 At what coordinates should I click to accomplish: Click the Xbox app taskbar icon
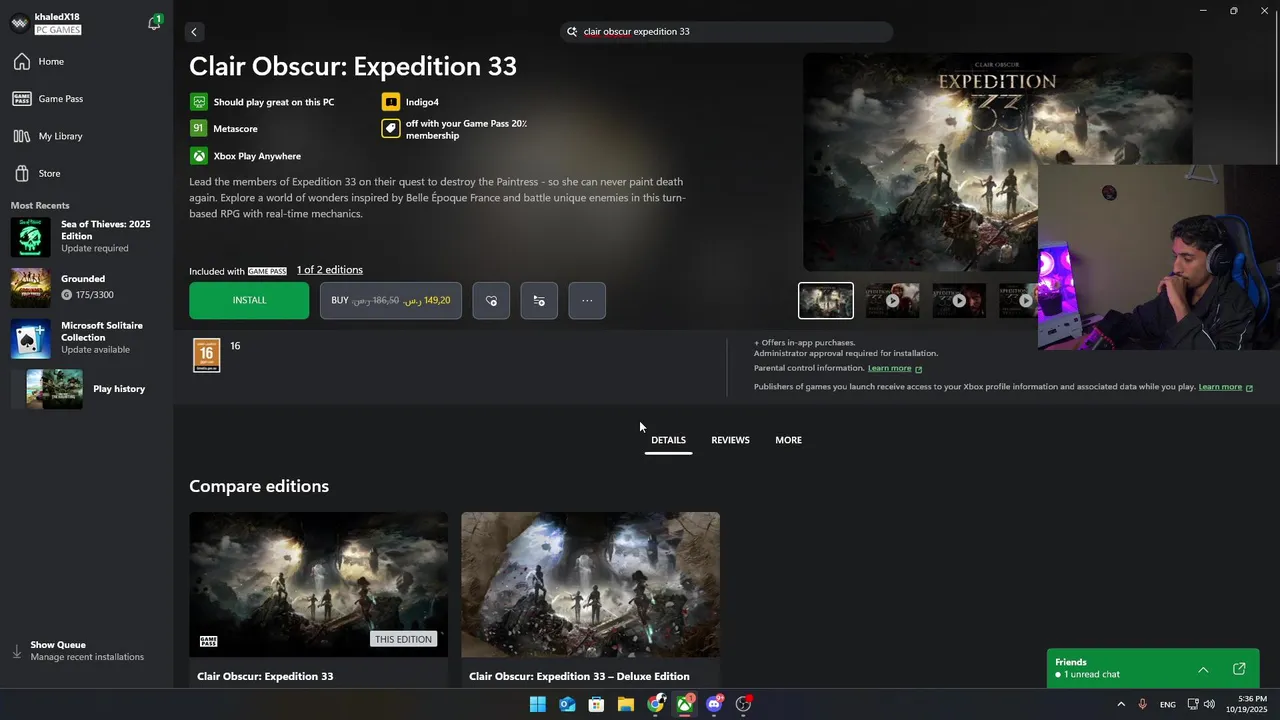tap(685, 704)
